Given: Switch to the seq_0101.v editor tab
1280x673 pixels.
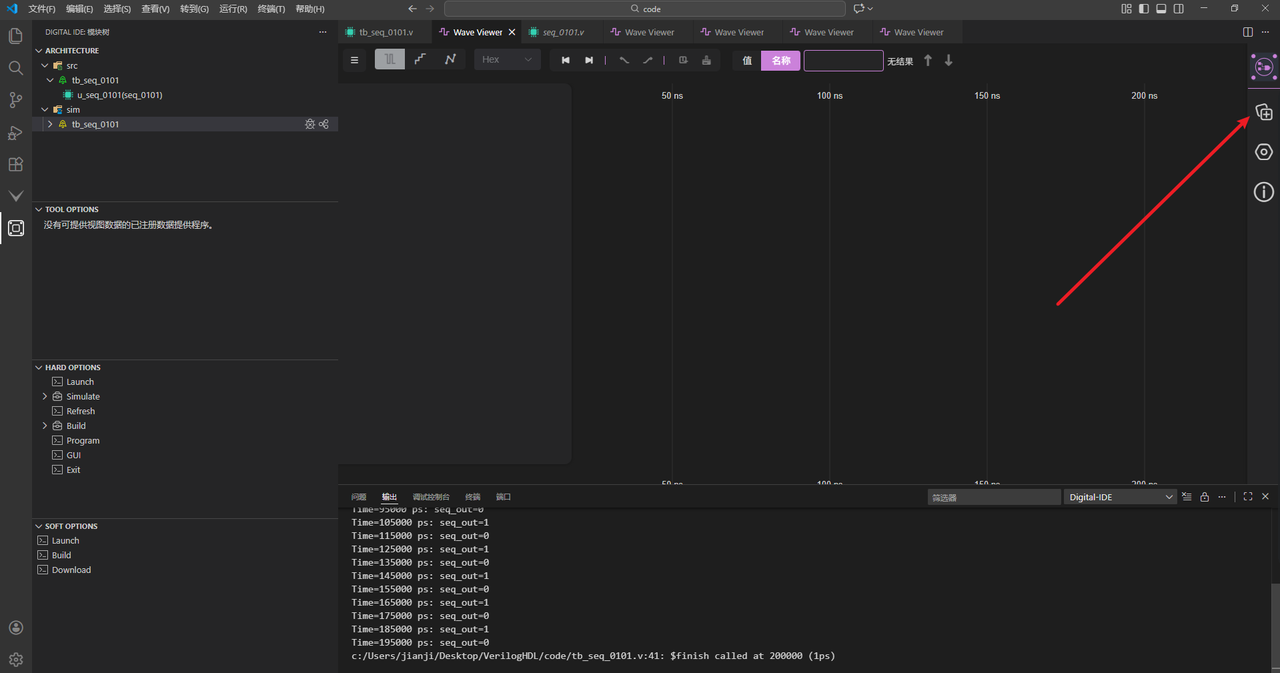Looking at the screenshot, I should point(563,32).
